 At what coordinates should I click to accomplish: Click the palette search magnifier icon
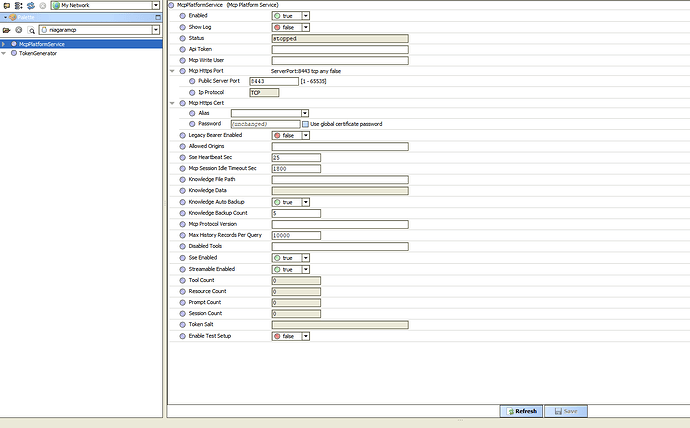point(31,30)
